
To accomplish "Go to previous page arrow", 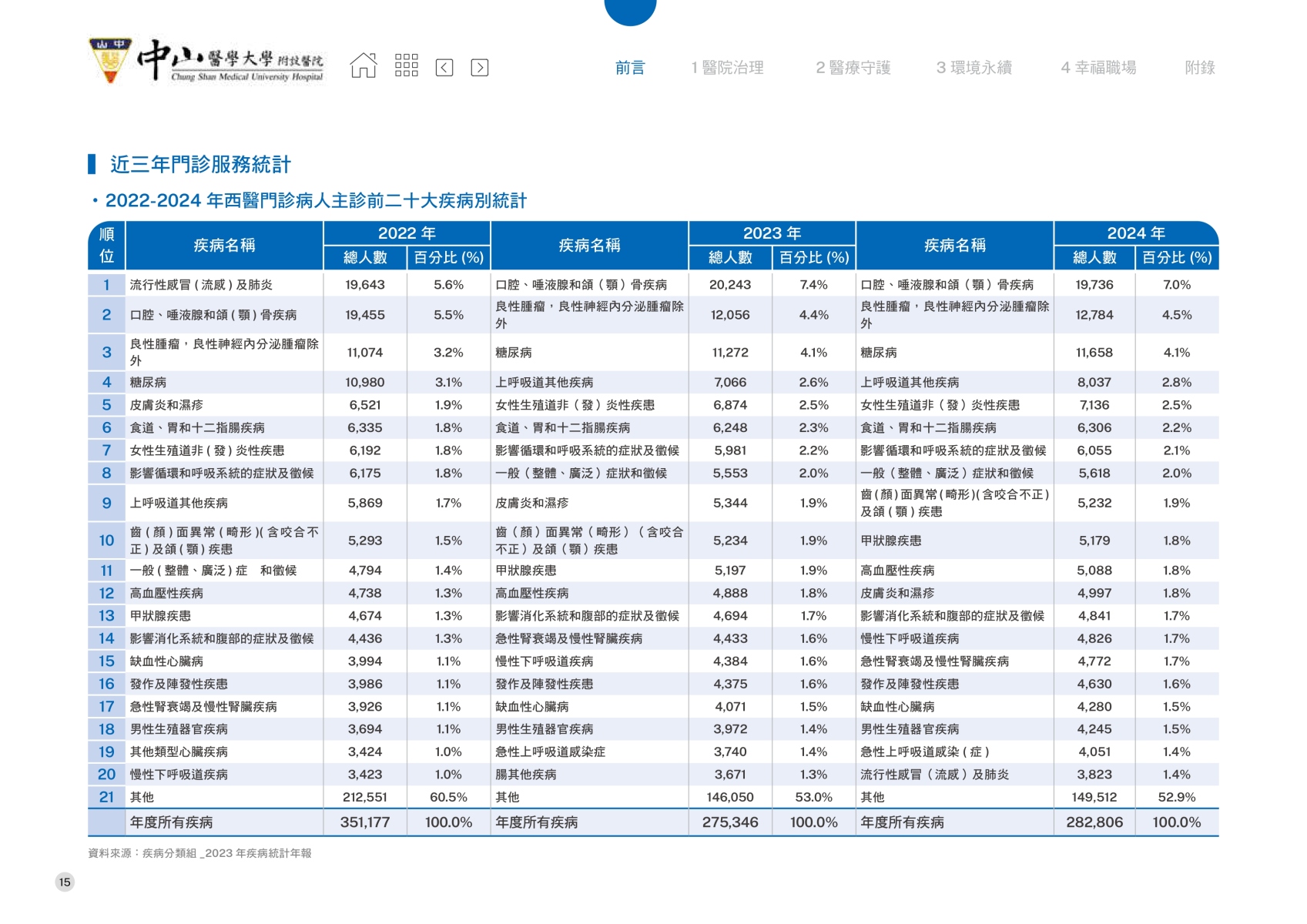I will click(x=444, y=68).
